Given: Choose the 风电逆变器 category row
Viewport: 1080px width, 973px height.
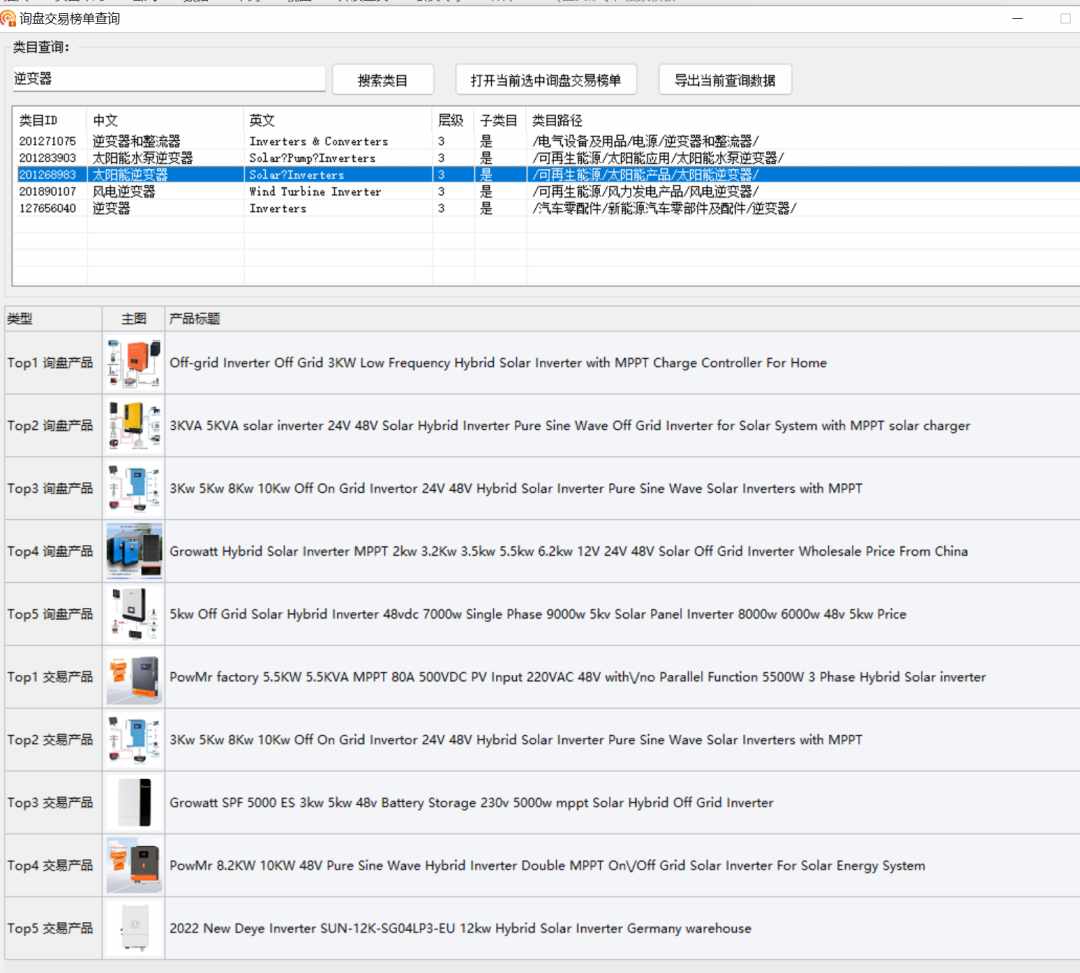Looking at the screenshot, I should pyautogui.click(x=124, y=191).
